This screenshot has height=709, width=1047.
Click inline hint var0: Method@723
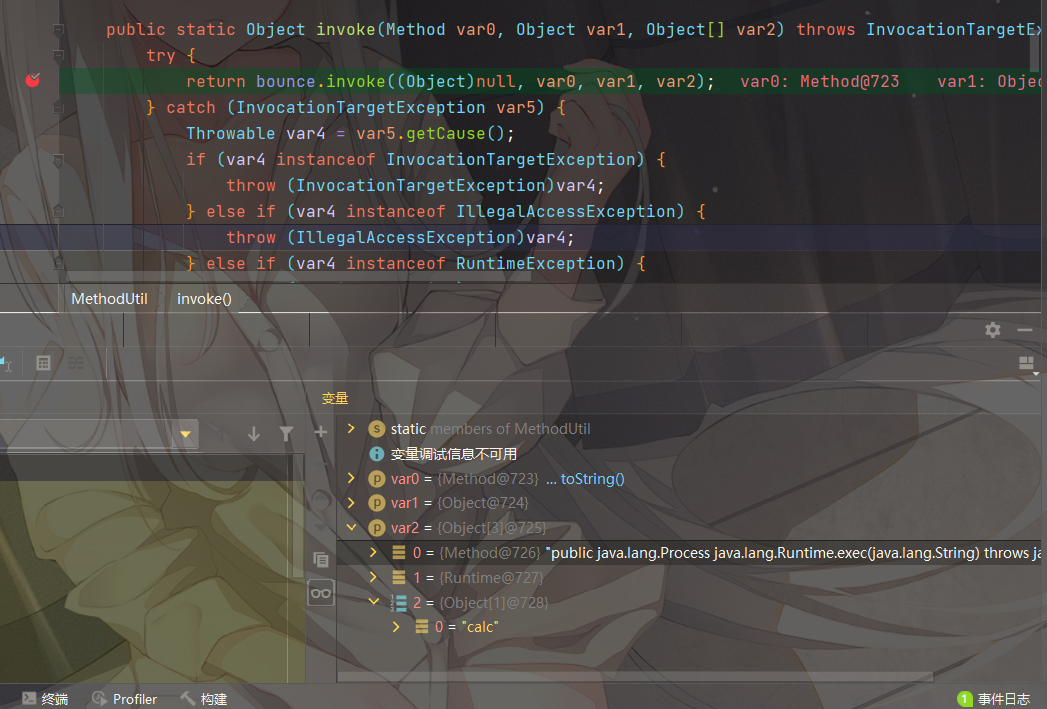[x=819, y=81]
